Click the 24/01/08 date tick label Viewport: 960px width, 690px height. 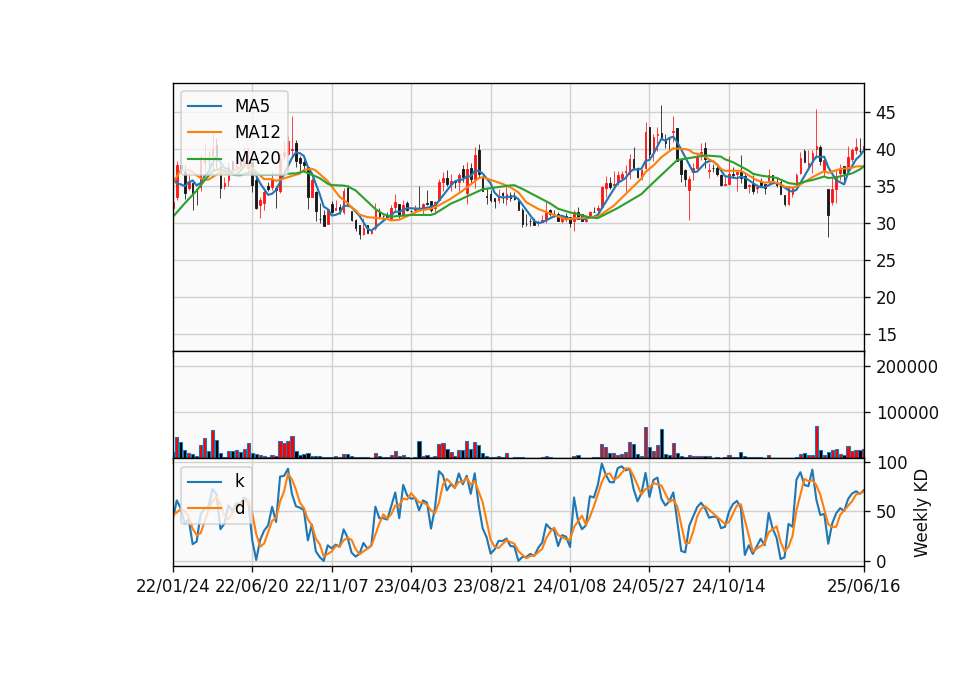pos(570,586)
